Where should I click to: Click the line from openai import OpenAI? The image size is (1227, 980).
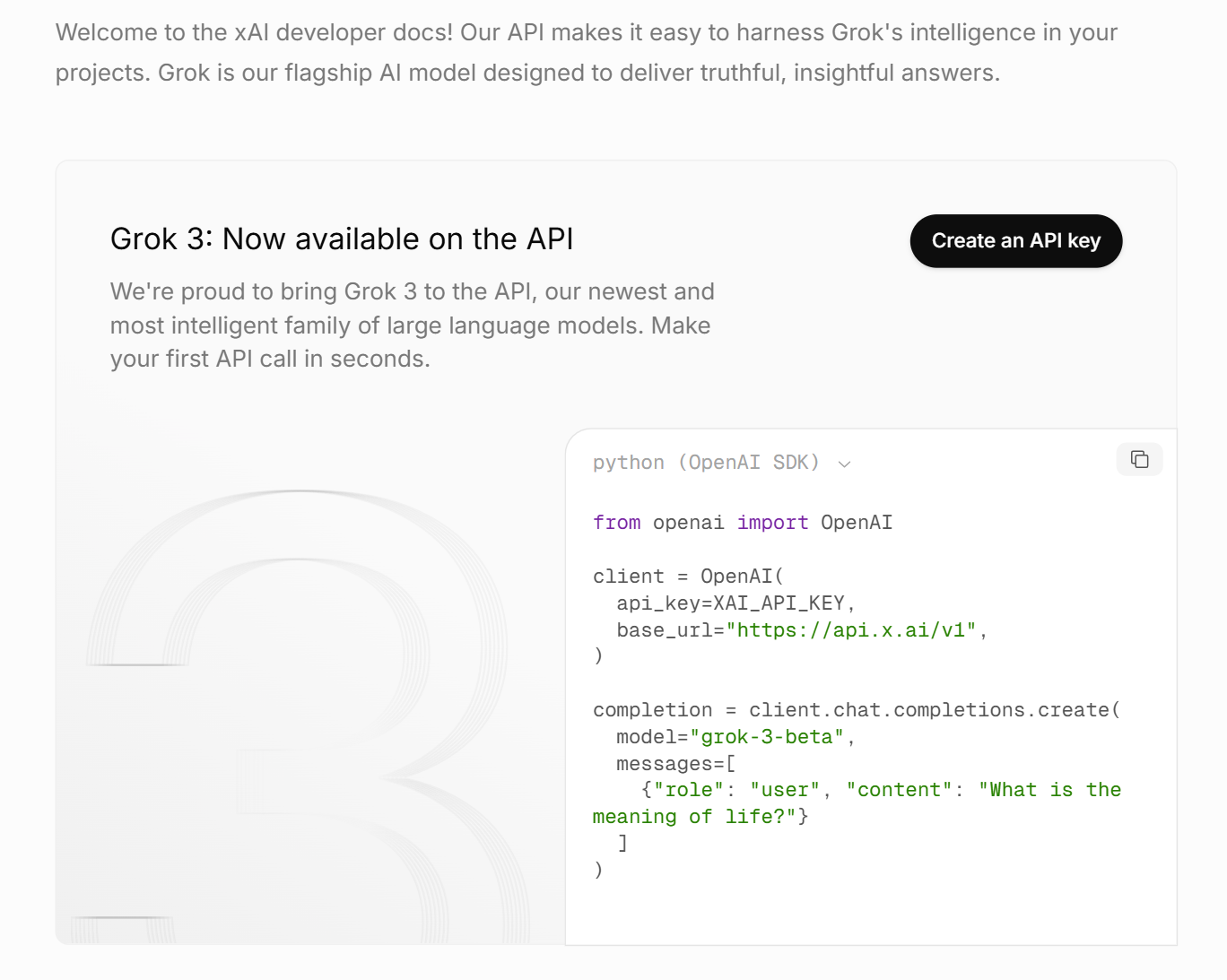(743, 523)
